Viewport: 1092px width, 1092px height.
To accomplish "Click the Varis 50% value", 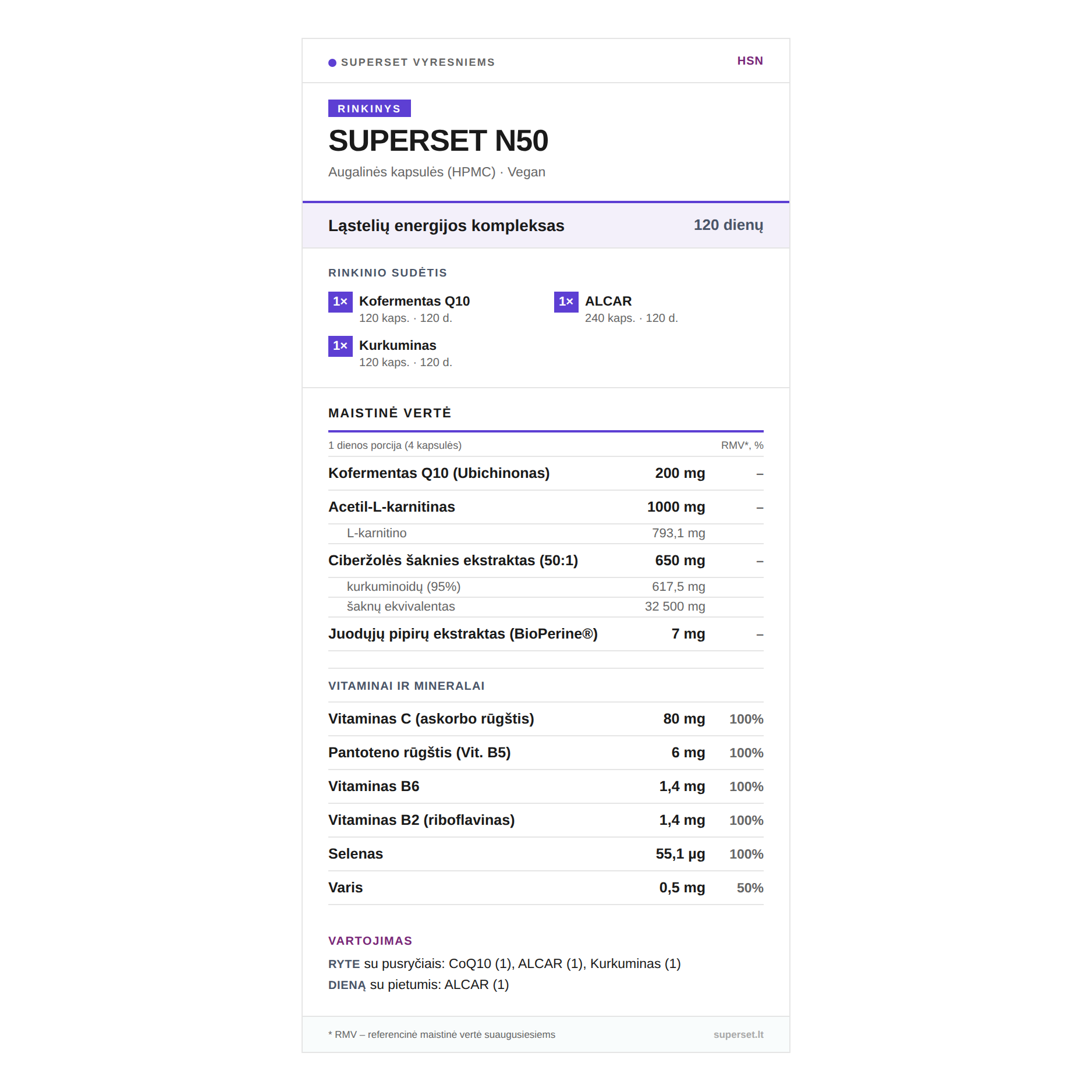I will (750, 888).
